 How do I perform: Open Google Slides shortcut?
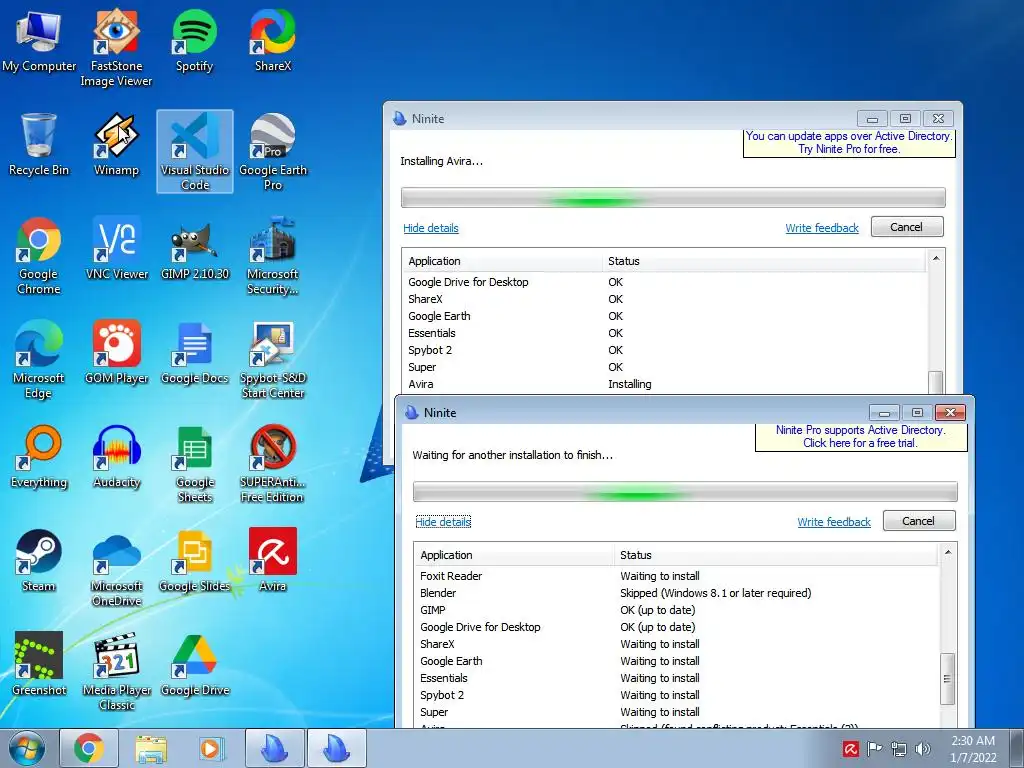[x=195, y=560]
